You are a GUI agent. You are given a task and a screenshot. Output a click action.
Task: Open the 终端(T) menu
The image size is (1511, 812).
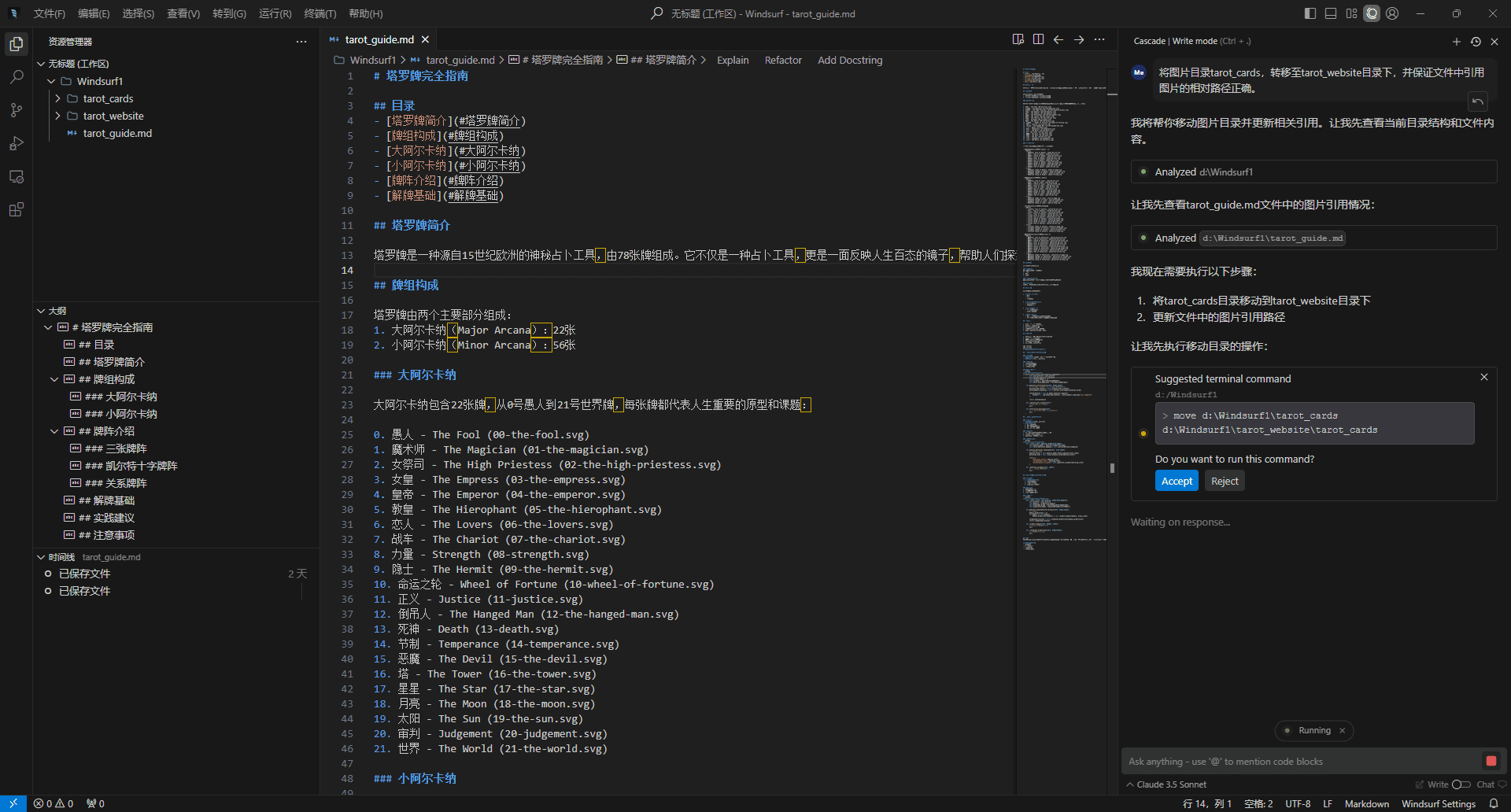(x=320, y=13)
